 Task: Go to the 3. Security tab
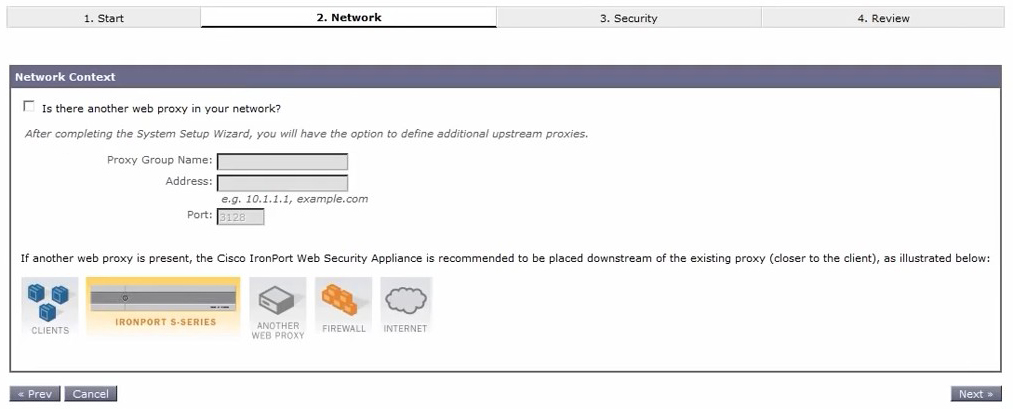pyautogui.click(x=628, y=18)
